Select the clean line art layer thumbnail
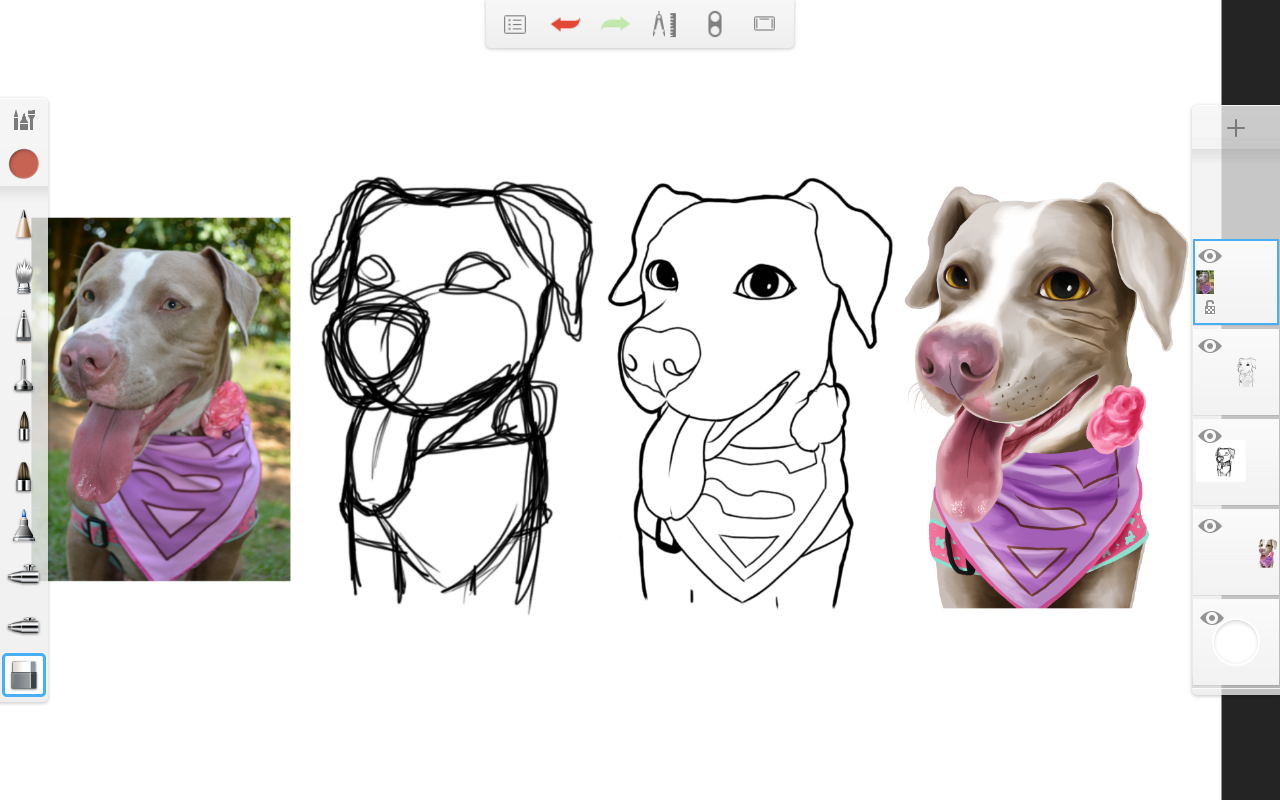This screenshot has width=1280, height=800. (x=1246, y=373)
